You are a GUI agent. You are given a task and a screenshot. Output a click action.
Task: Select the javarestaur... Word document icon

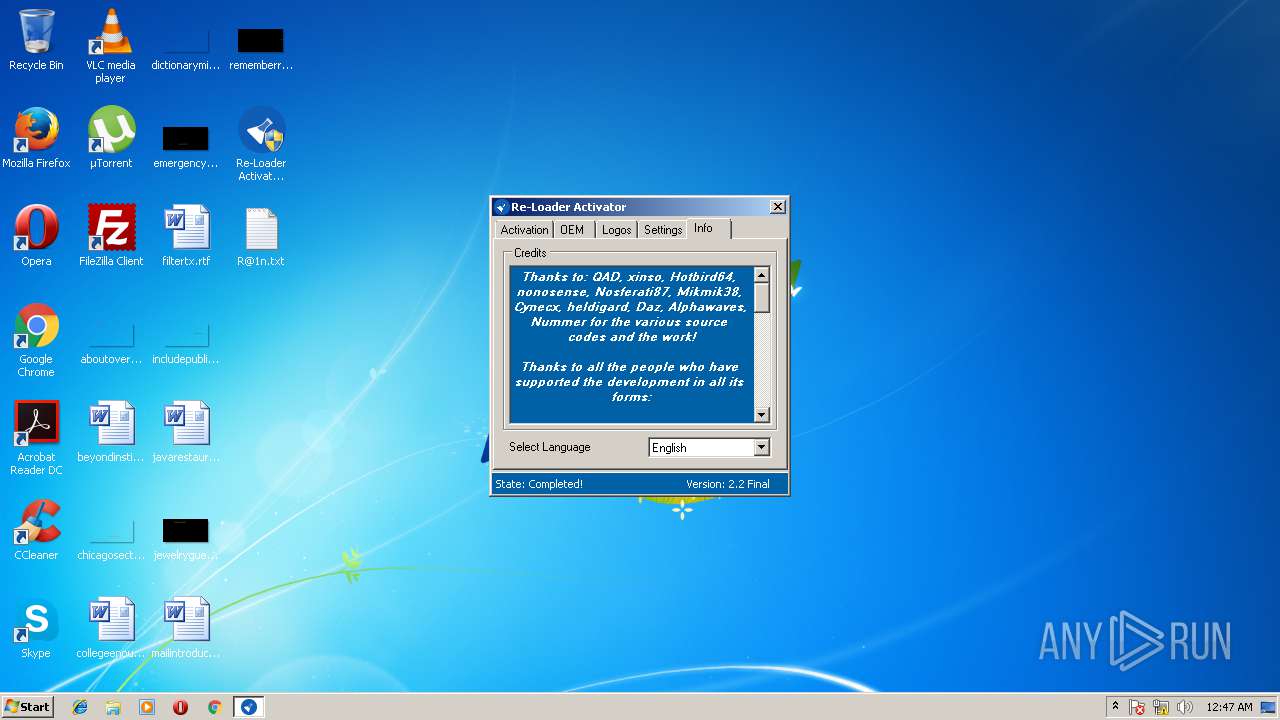point(186,432)
